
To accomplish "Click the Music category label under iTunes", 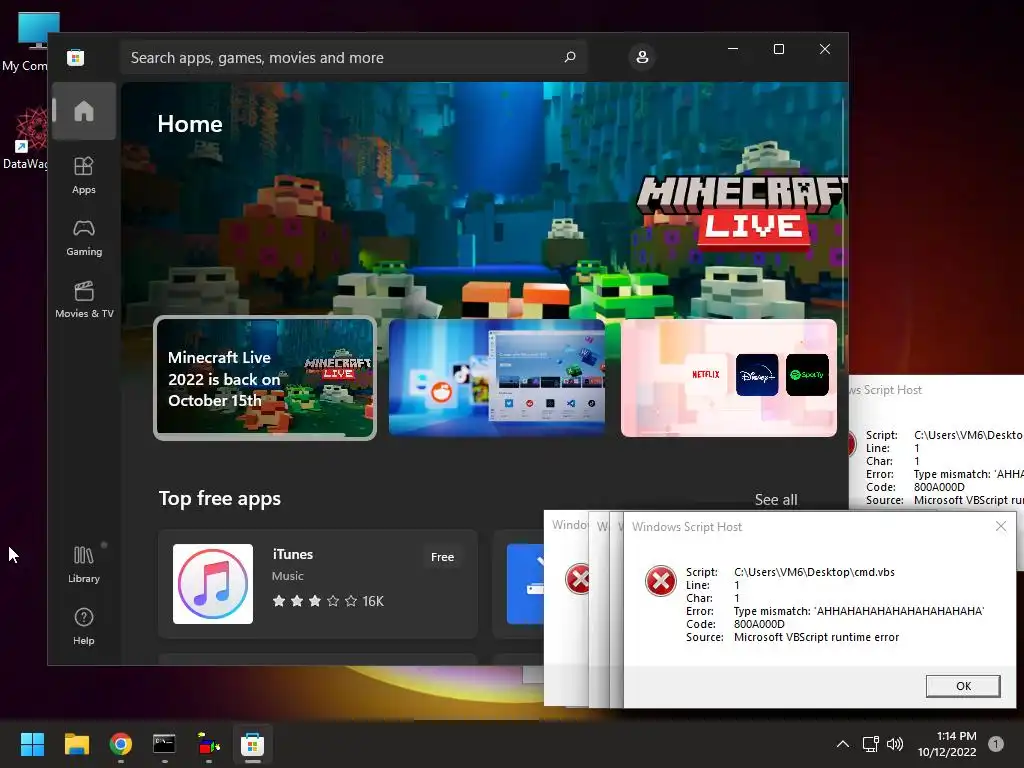I will click(288, 576).
